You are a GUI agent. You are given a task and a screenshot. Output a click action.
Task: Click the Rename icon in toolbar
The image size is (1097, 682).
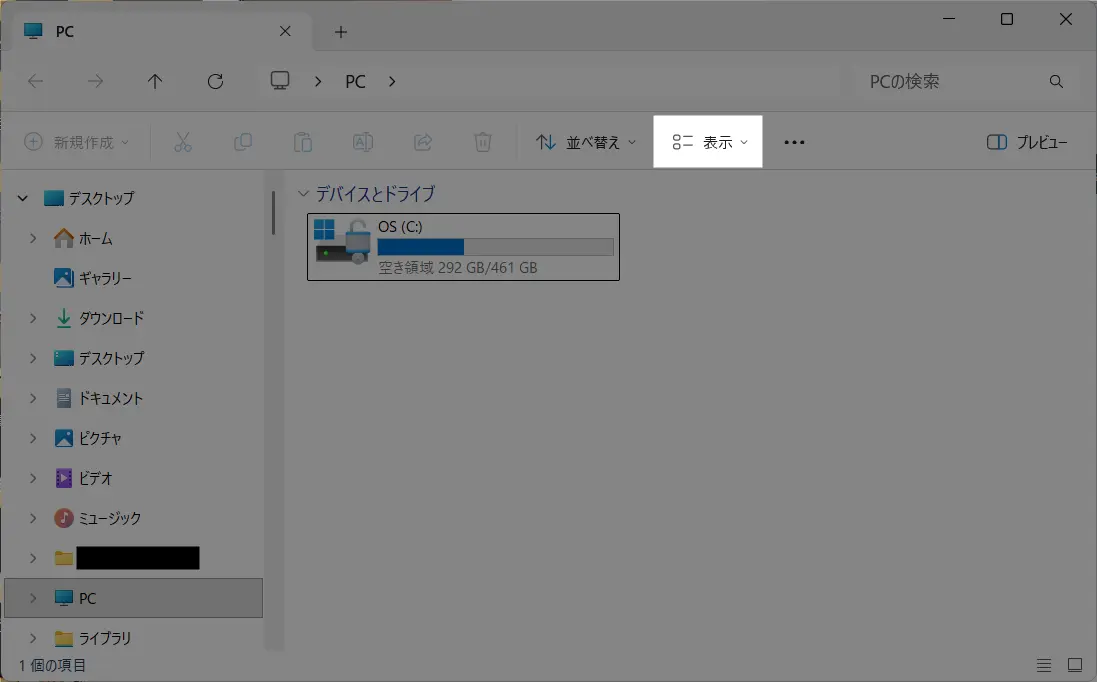[x=362, y=142]
